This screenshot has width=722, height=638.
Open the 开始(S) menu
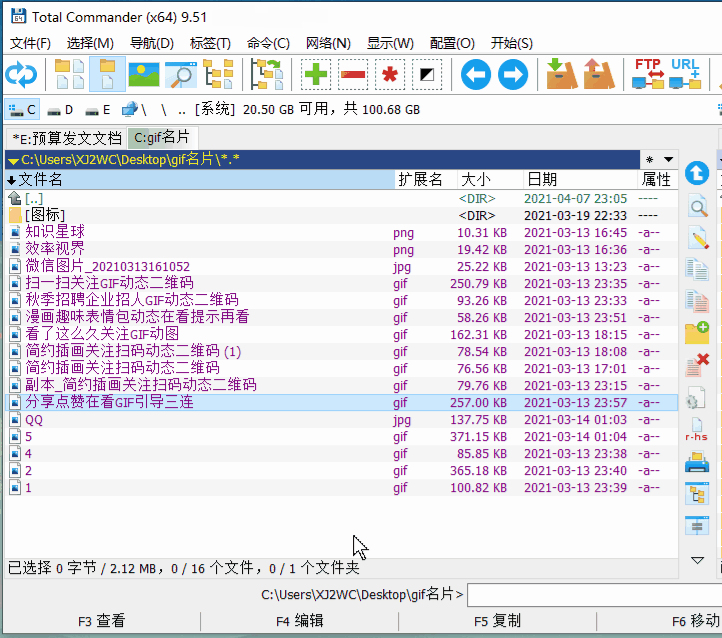(512, 43)
